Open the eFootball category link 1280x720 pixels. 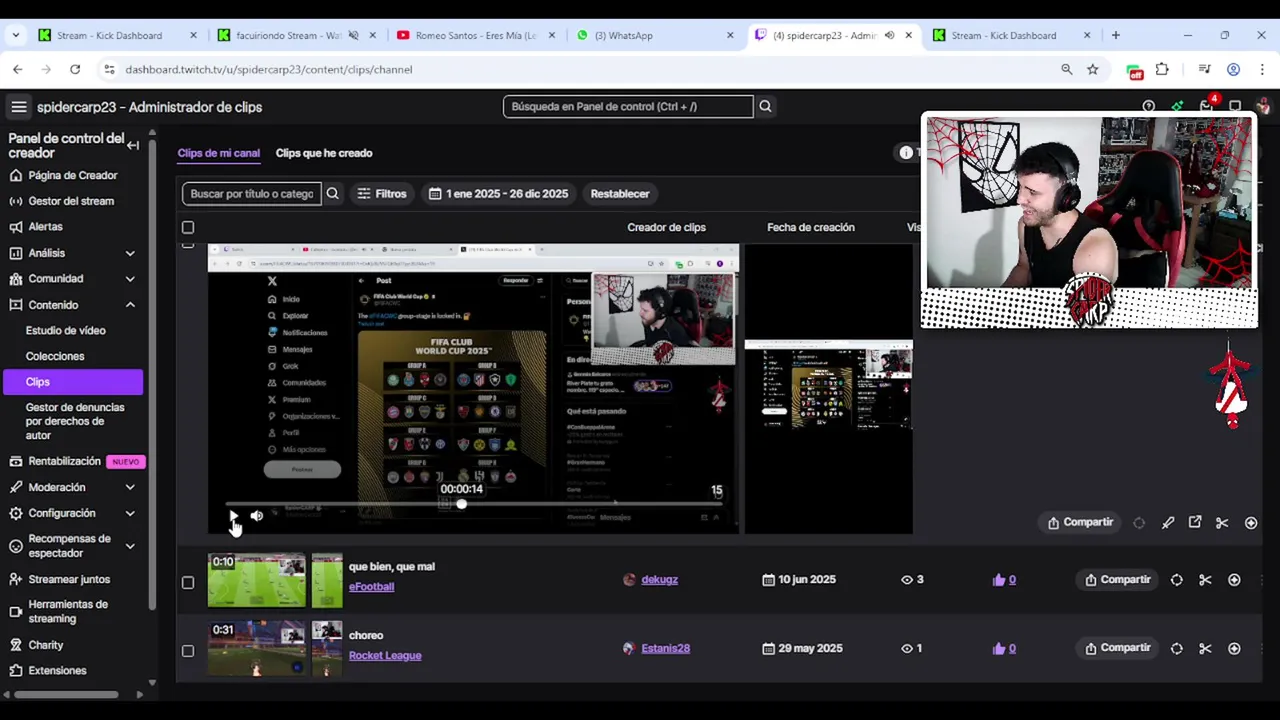[x=371, y=587]
